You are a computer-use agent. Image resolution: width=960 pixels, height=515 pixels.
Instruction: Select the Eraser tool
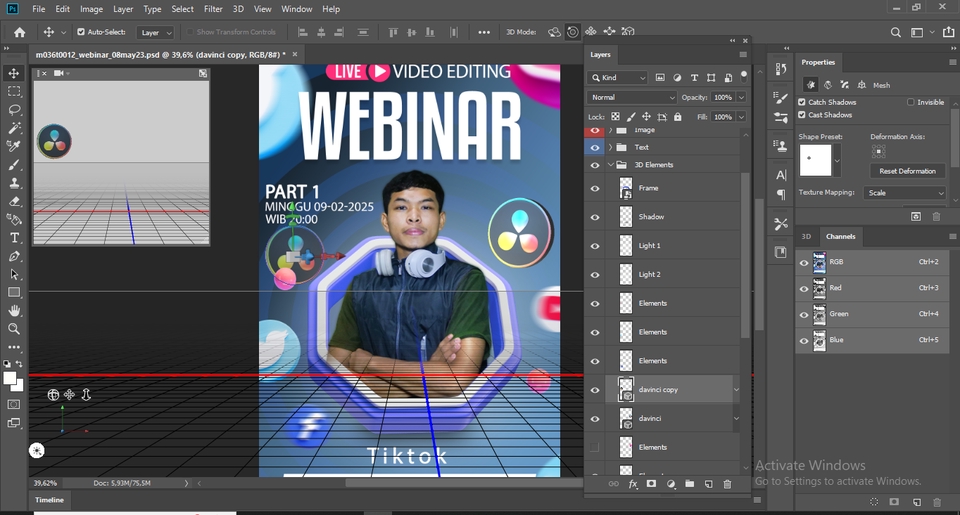(13, 201)
